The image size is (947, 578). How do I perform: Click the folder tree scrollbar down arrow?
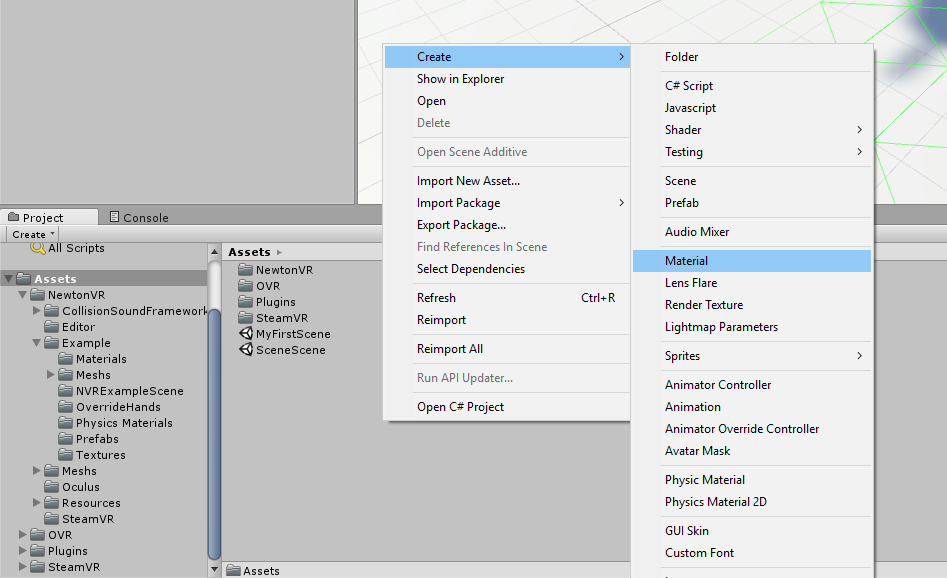click(214, 569)
